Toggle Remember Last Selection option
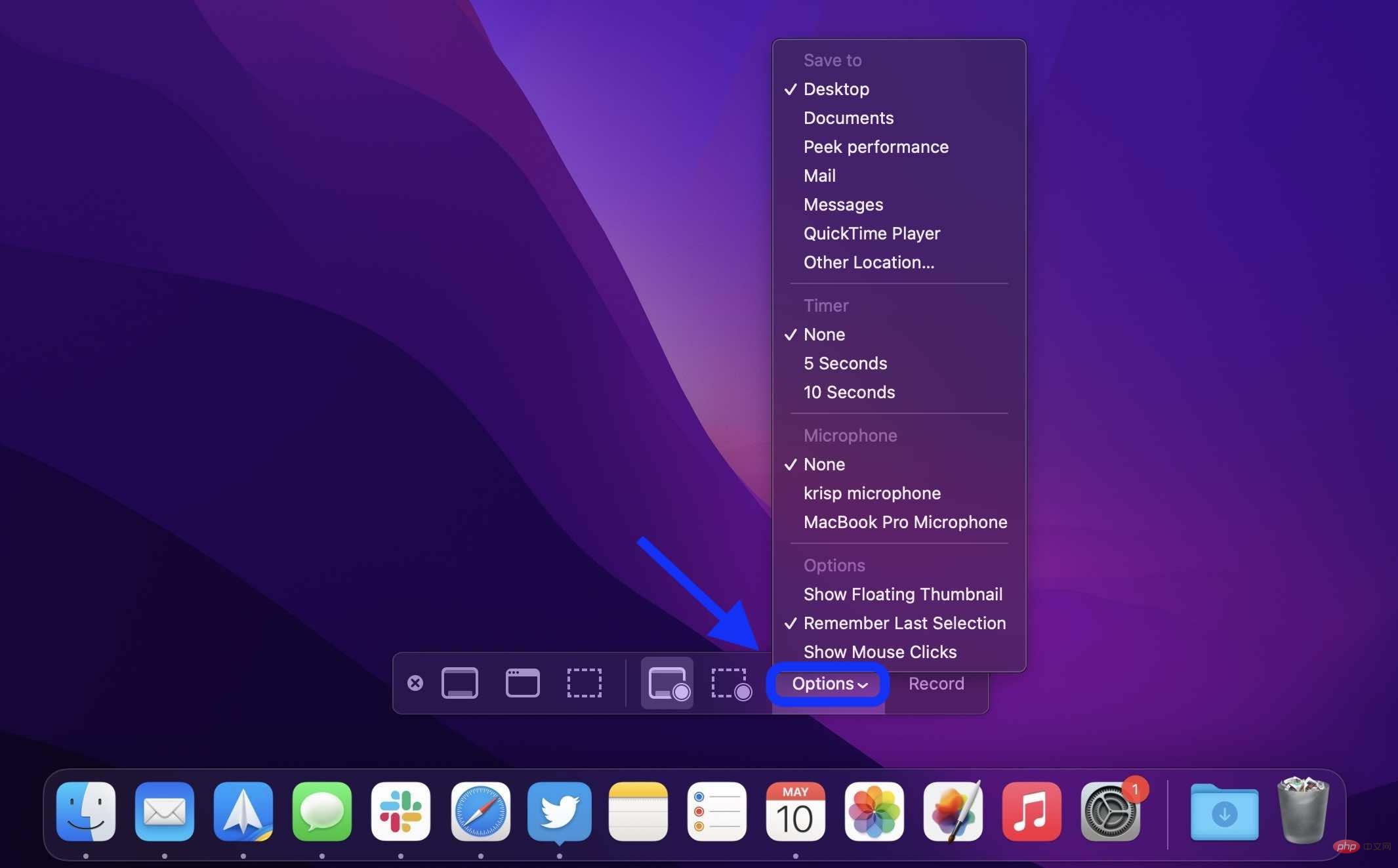Viewport: 1398px width, 868px height. coord(904,622)
